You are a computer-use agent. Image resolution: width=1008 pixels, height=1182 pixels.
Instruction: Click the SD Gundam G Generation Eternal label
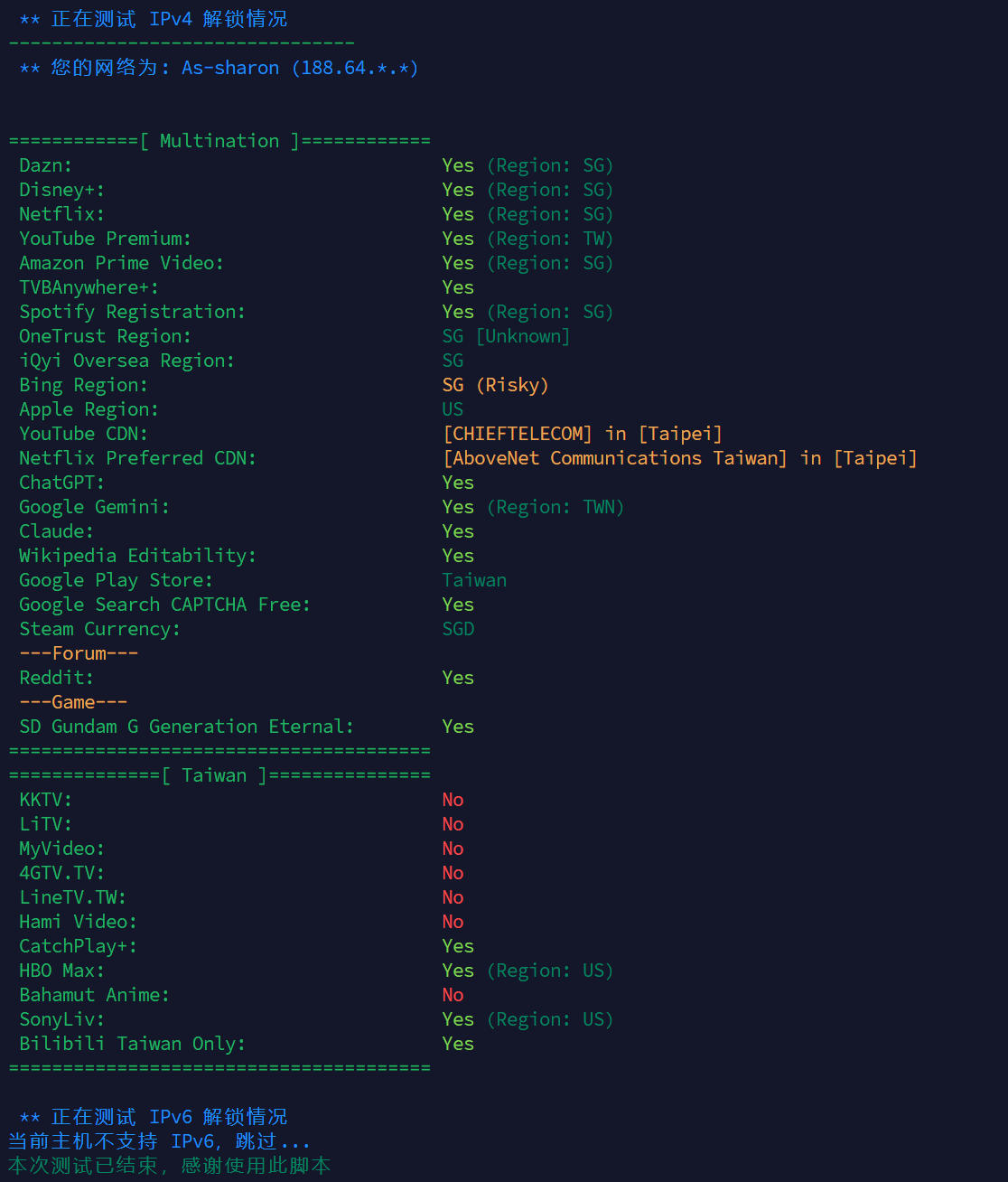pyautogui.click(x=187, y=727)
